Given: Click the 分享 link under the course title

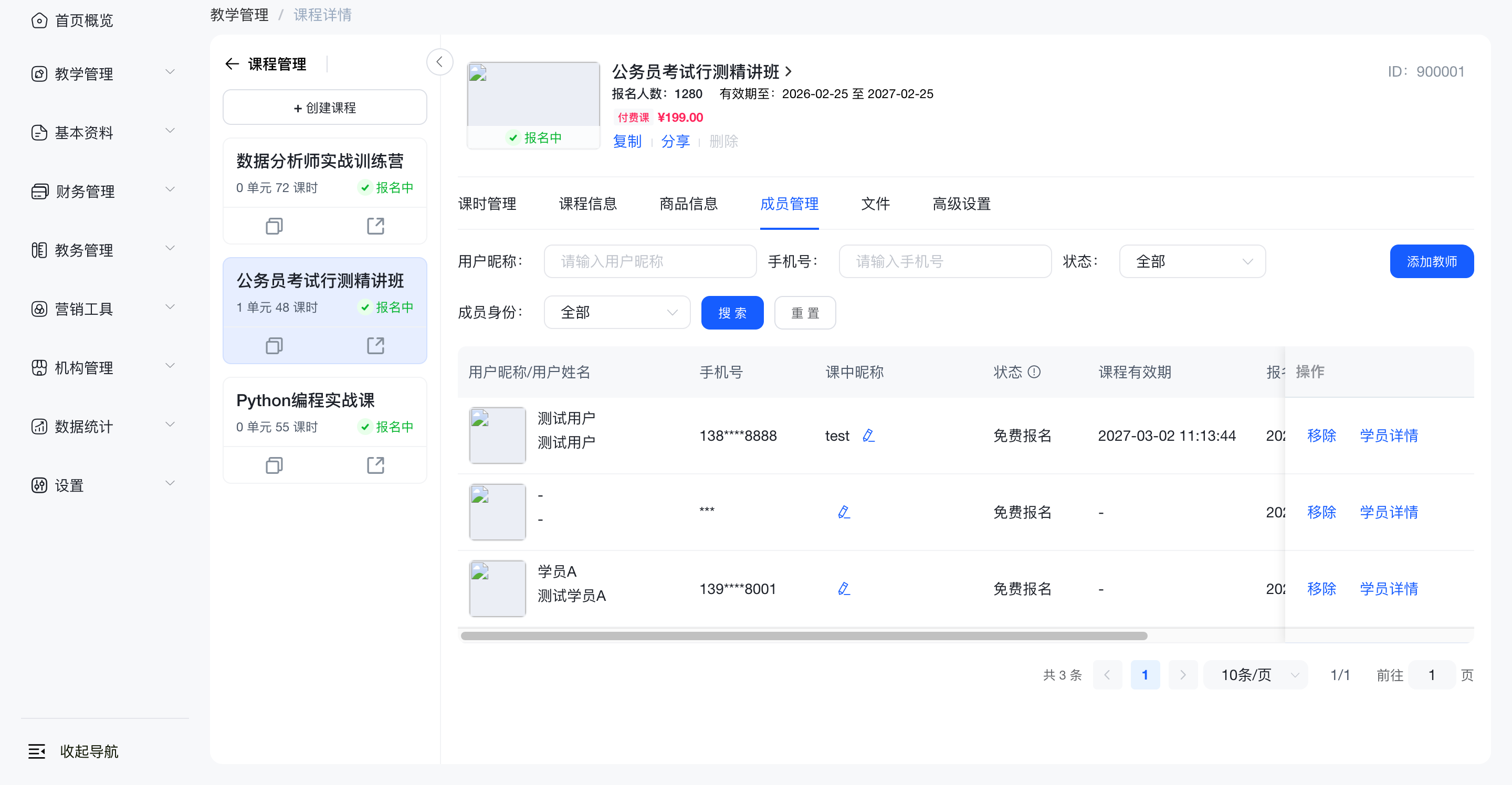Looking at the screenshot, I should coord(676,141).
